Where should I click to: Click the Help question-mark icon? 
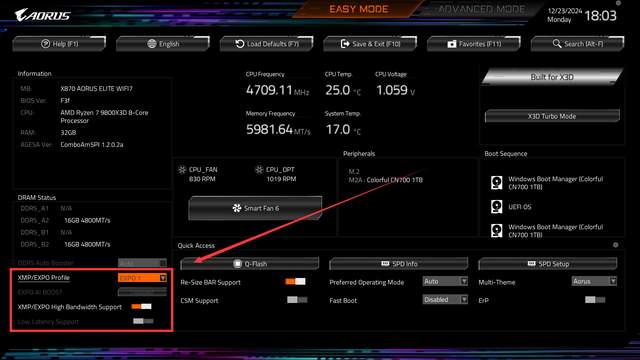pyautogui.click(x=45, y=44)
